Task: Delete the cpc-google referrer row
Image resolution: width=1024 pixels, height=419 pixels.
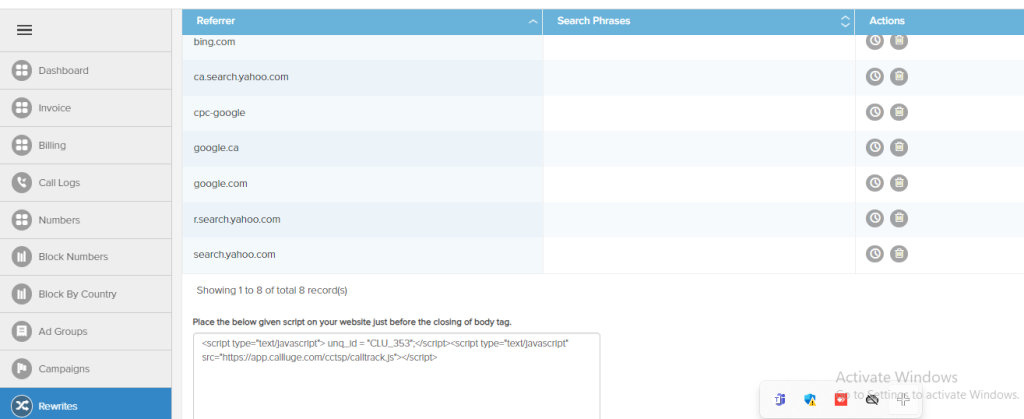Action: click(x=899, y=112)
